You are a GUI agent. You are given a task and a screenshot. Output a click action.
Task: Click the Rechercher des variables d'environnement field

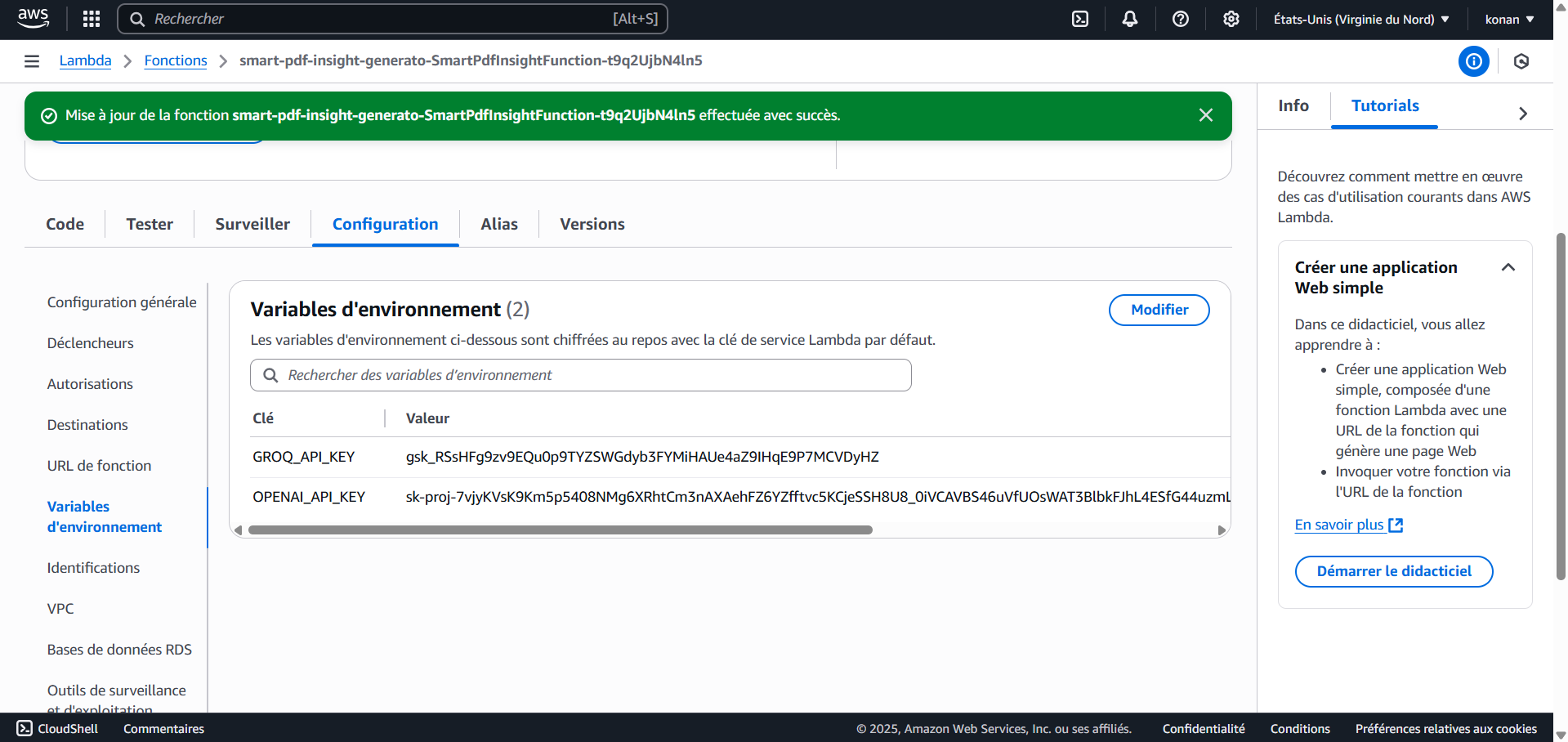[581, 375]
